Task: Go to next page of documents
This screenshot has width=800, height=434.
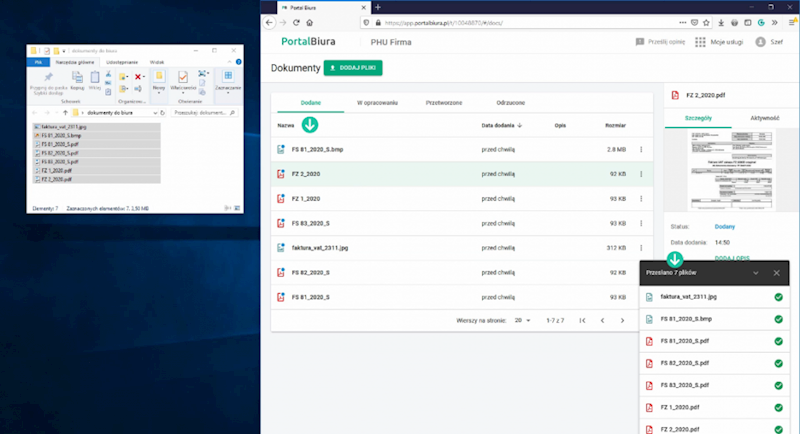Action: [622, 320]
